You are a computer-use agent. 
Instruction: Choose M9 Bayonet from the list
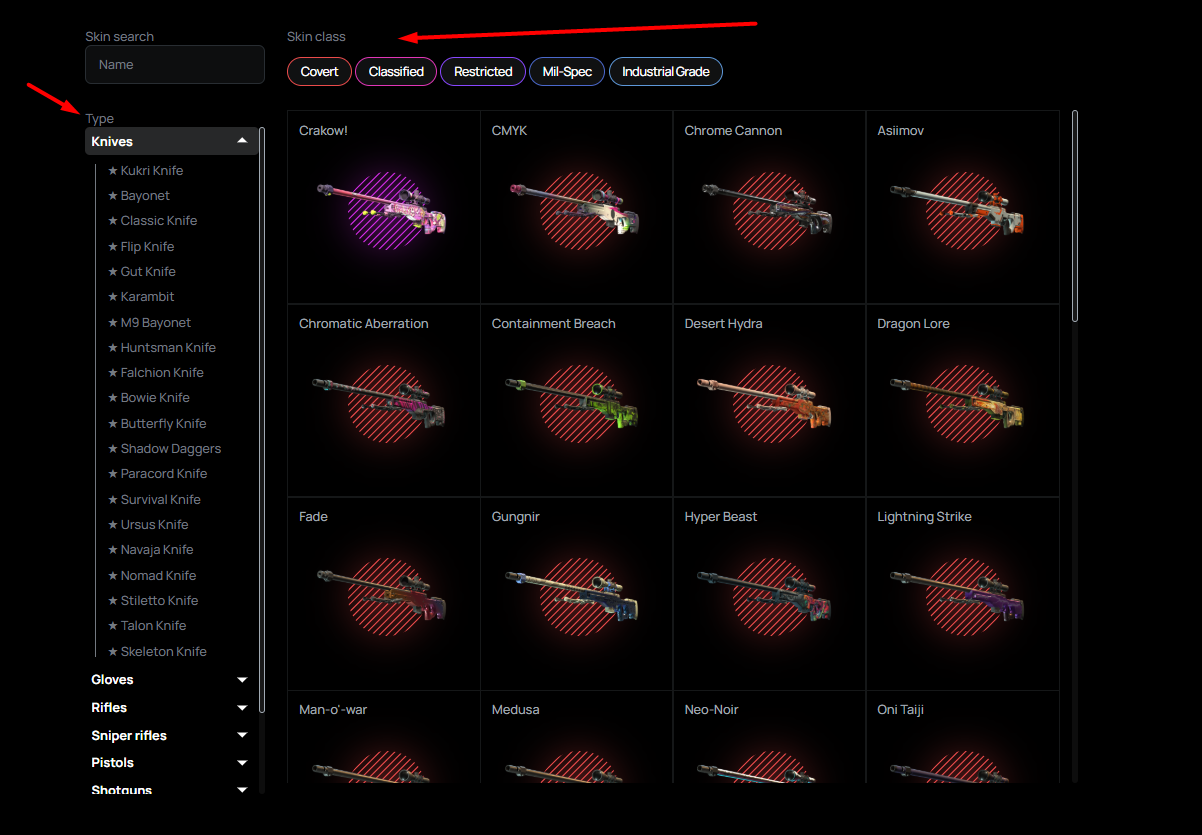149,323
